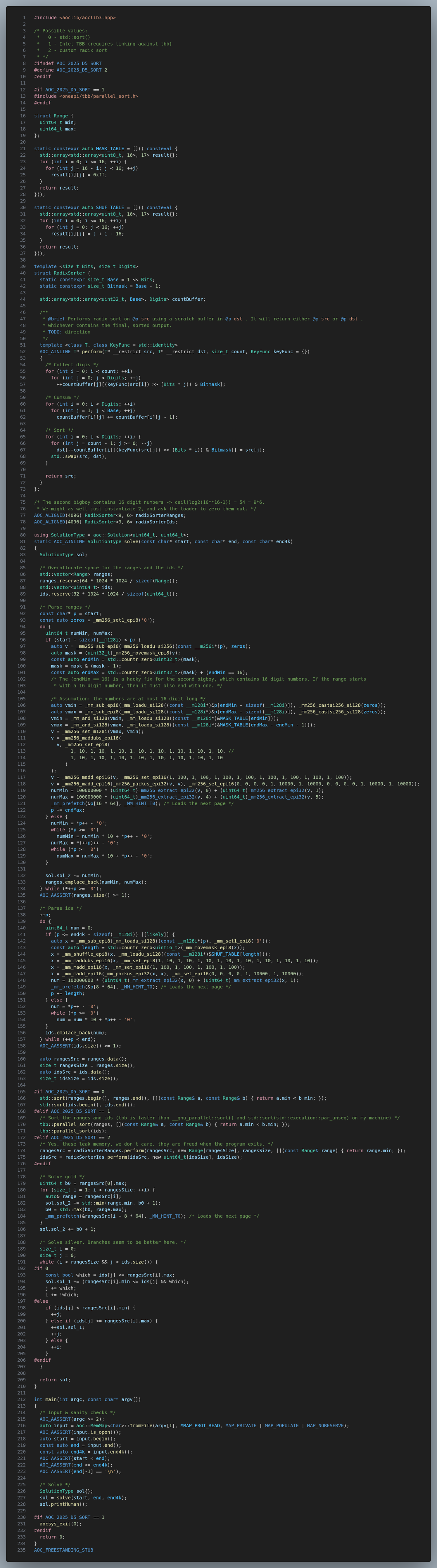Click 'uint64_t min;' on line 17
The width and height of the screenshot is (437, 1568).
[58, 122]
